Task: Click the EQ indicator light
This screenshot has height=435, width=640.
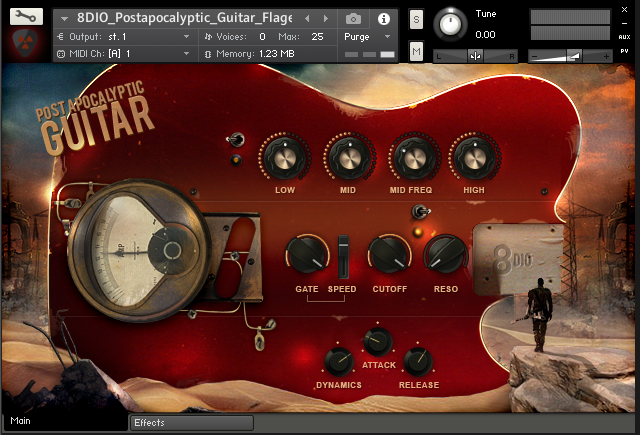Action: tap(236, 160)
